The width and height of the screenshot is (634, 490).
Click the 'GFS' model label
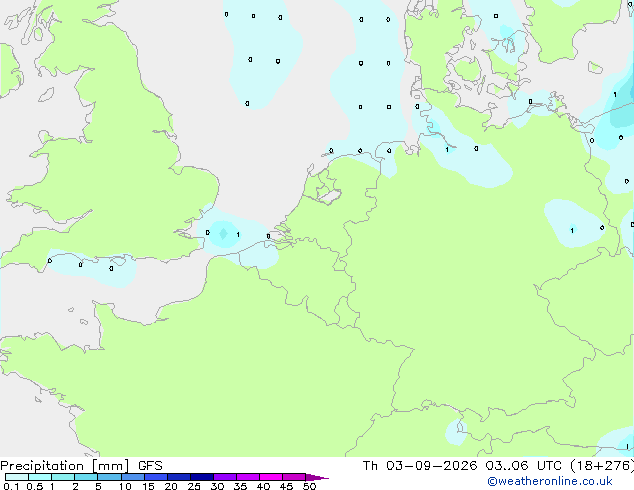click(x=150, y=466)
